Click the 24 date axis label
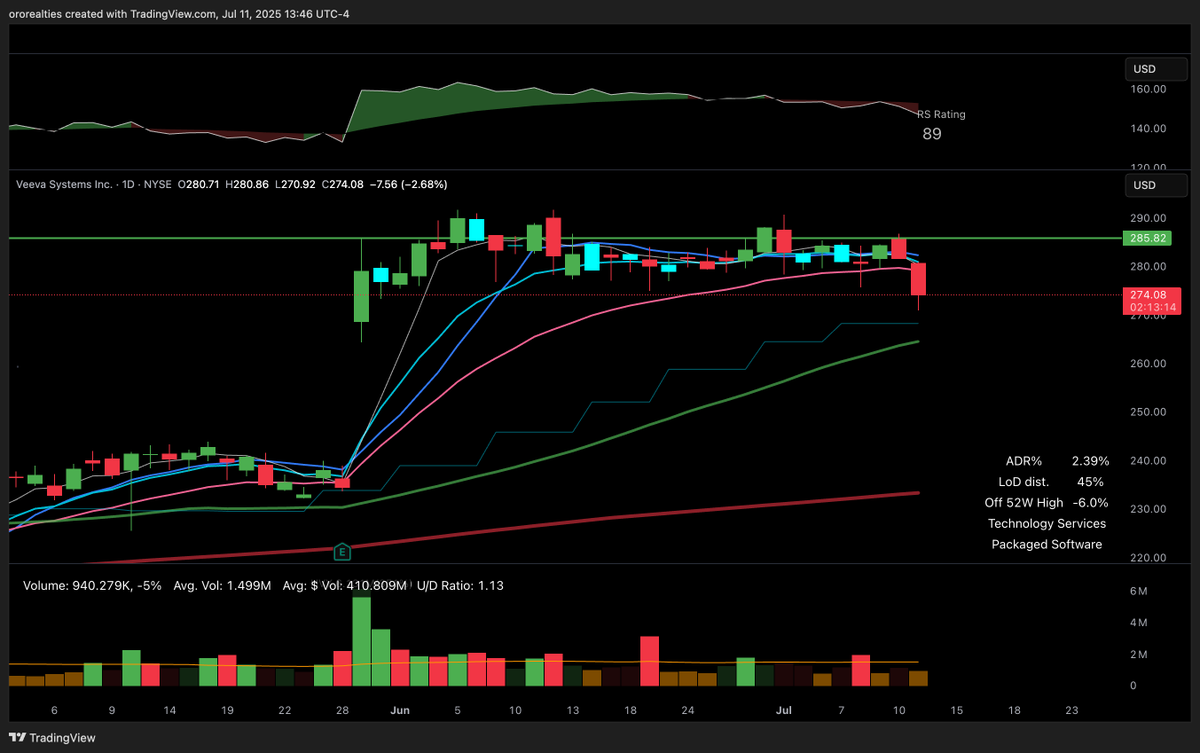Image resolution: width=1200 pixels, height=753 pixels. tap(688, 710)
